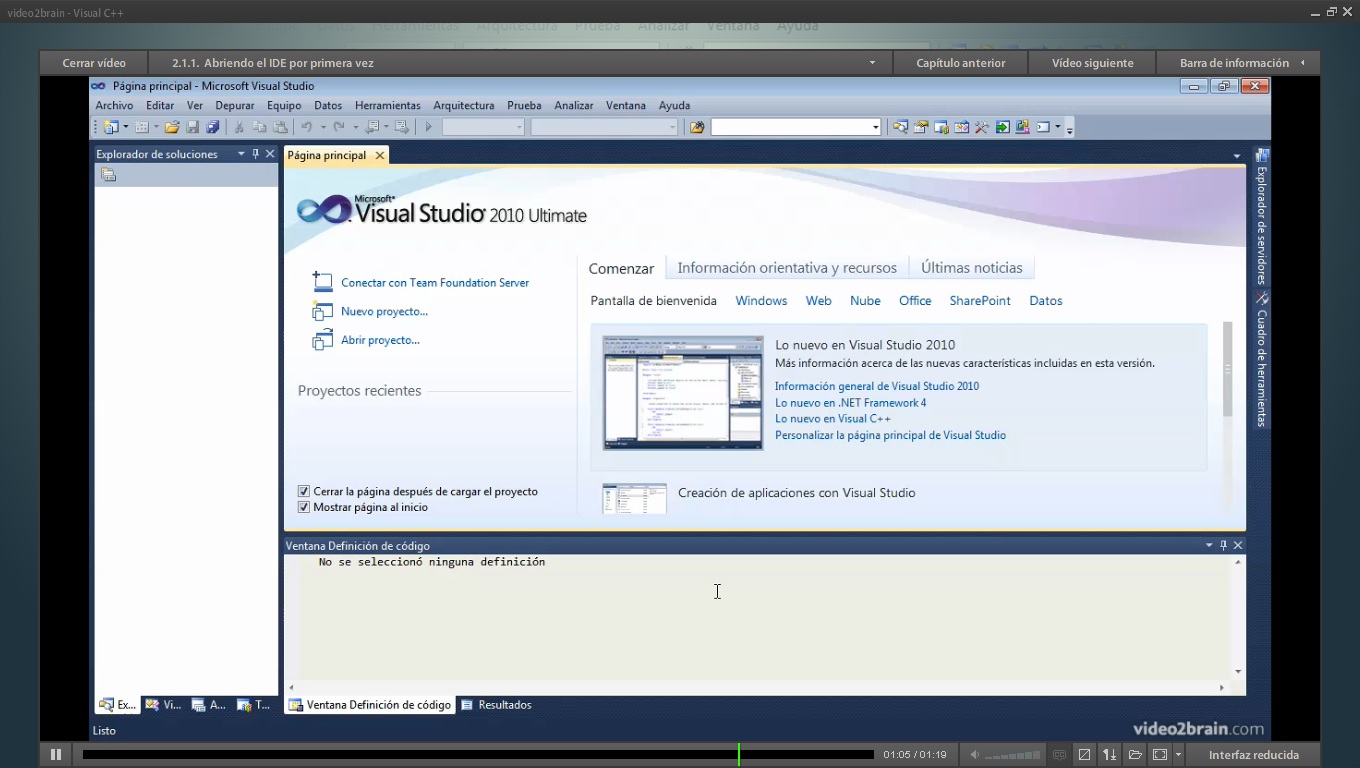Open the Explorador de soluciones panel options dropdown
1360x768 pixels.
coord(241,154)
